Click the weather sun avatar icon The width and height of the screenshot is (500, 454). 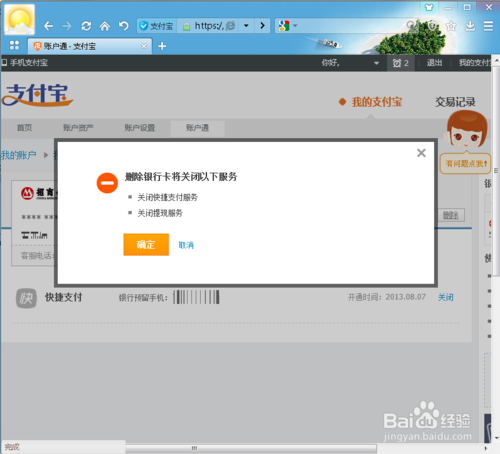click(x=19, y=19)
